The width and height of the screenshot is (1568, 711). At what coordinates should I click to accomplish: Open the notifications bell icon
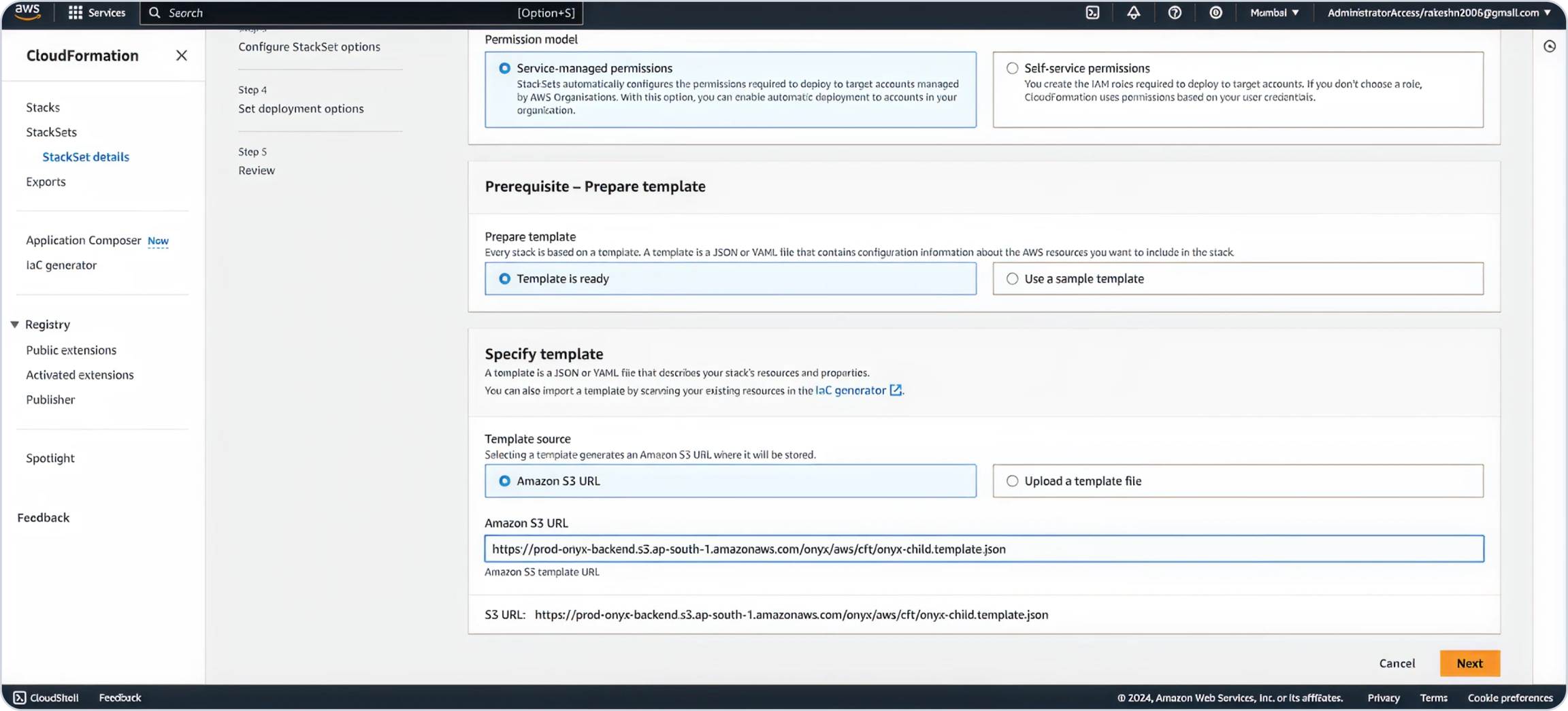click(1133, 13)
